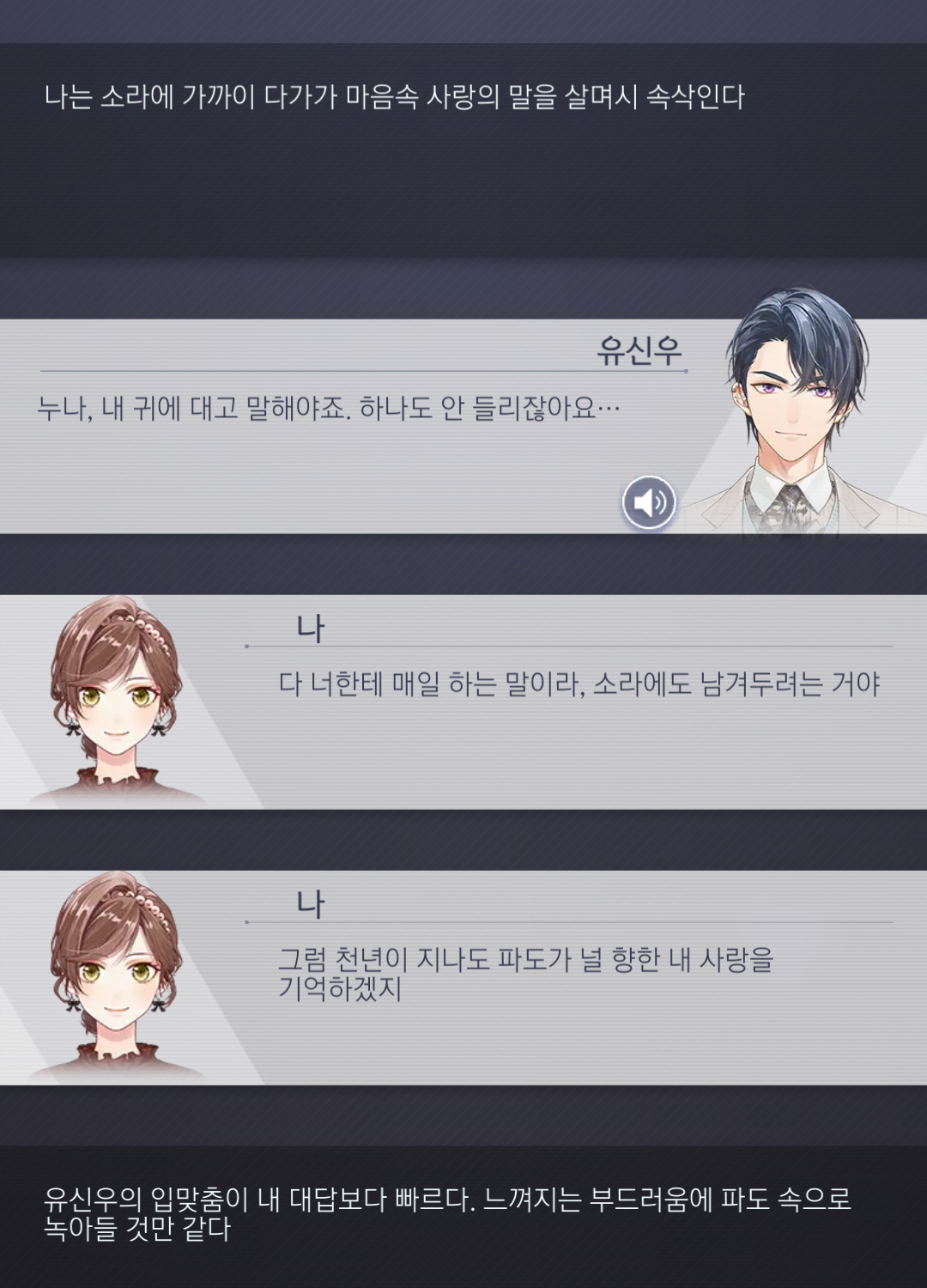
Task: Tap narration text '나는 소라에 가까이 다가가'
Action: pos(394,97)
